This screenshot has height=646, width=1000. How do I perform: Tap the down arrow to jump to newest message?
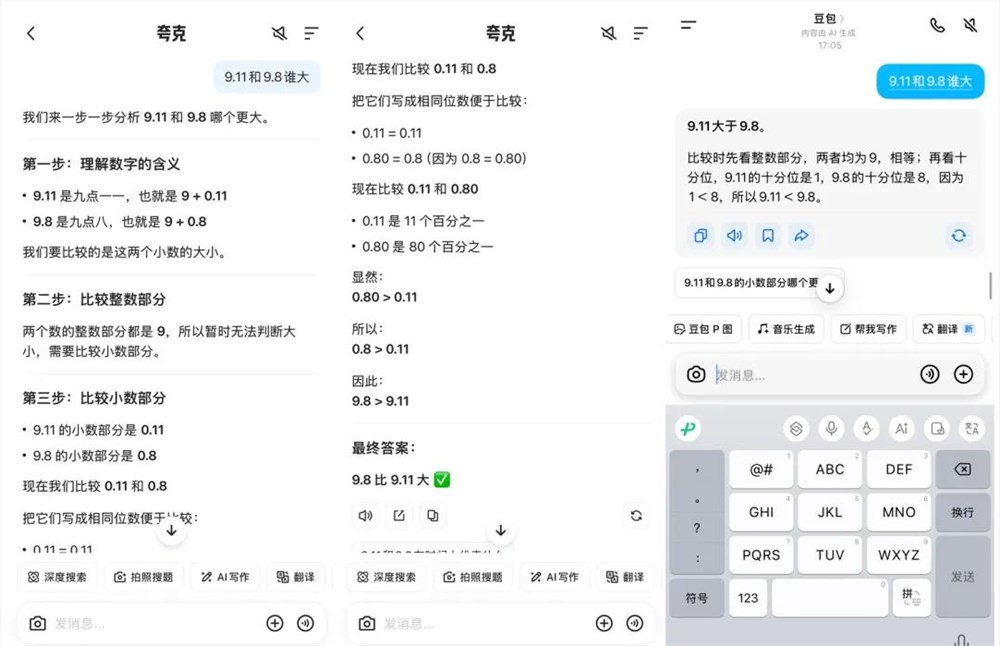[829, 288]
